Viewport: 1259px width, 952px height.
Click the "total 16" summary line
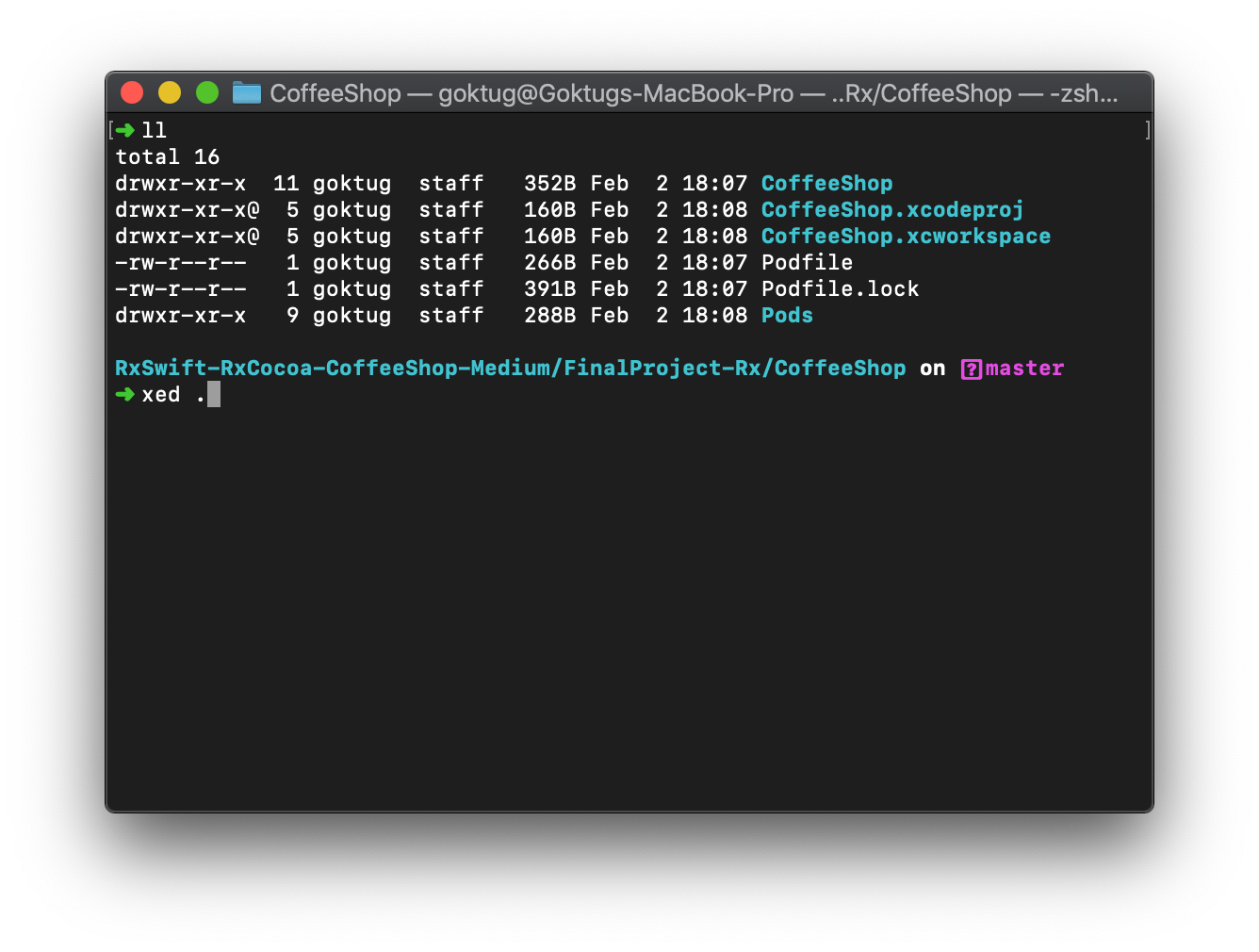click(168, 156)
